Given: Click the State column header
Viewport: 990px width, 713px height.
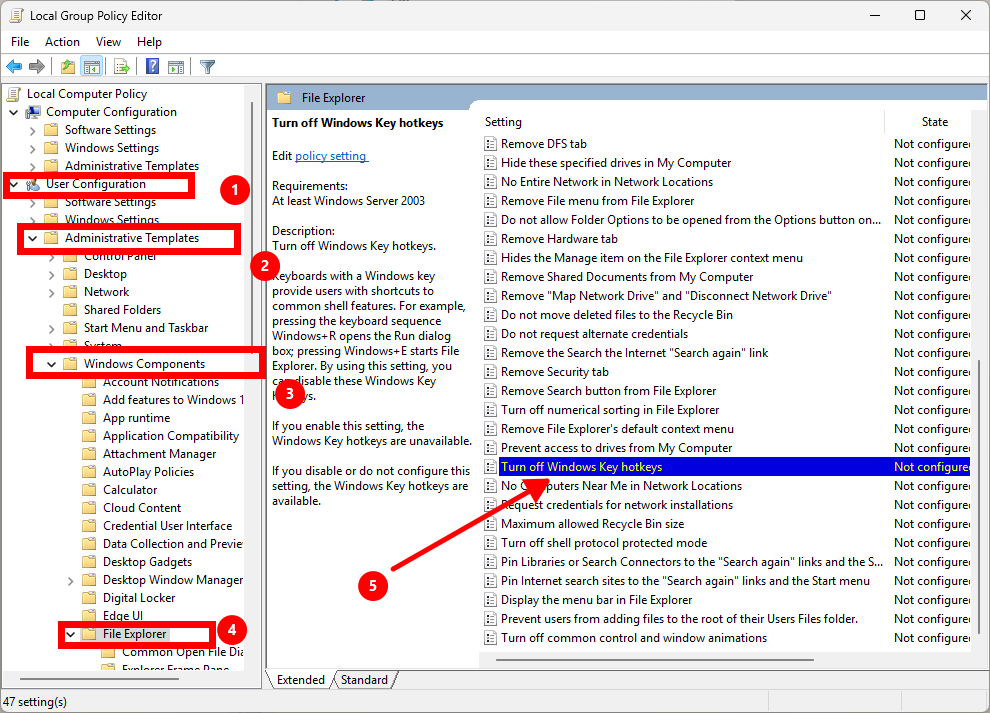Looking at the screenshot, I should [934, 122].
